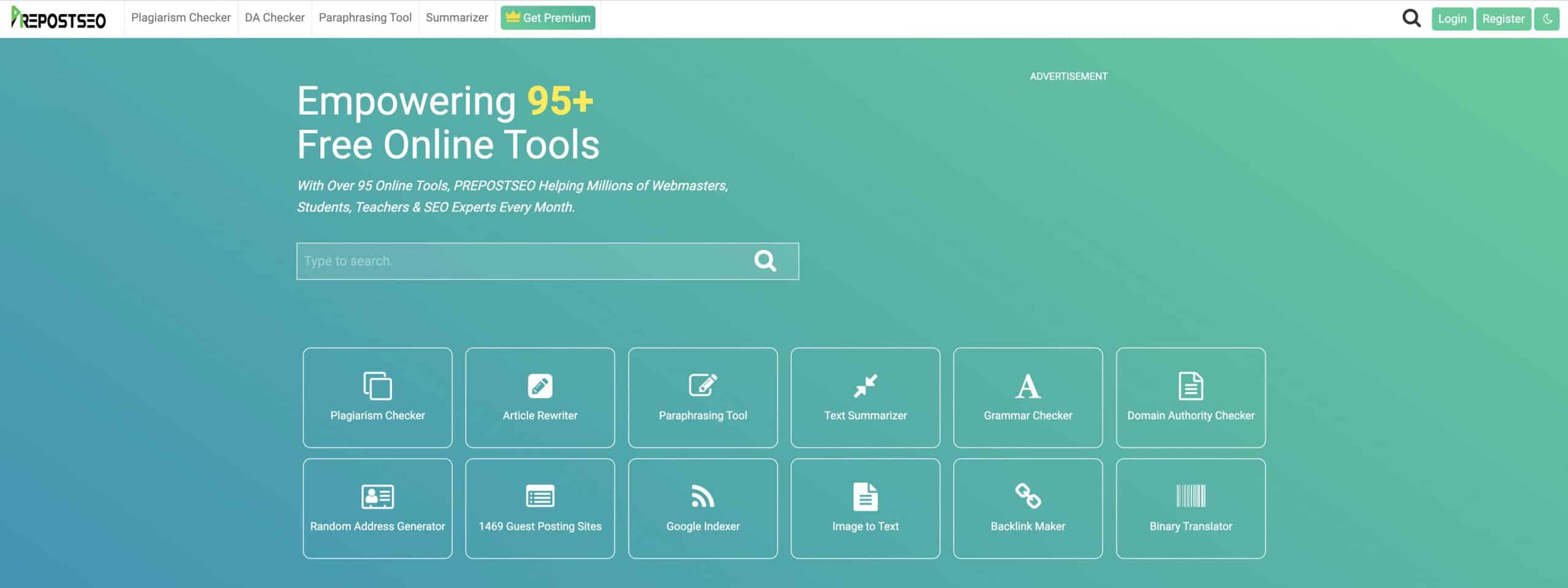The height and width of the screenshot is (588, 1568).
Task: Open Plagiarism Checker in the top menu
Action: [181, 18]
